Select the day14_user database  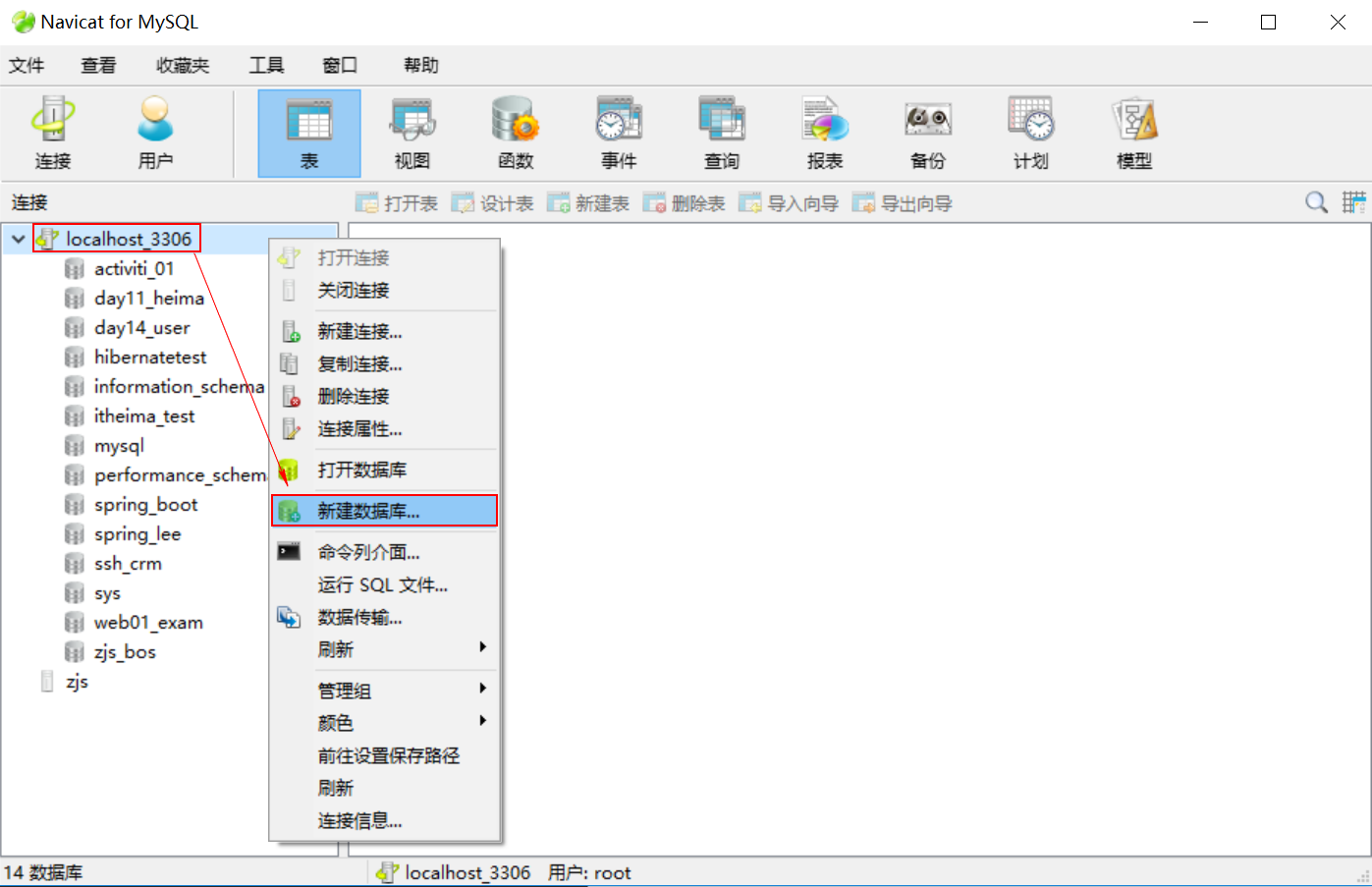pos(141,327)
